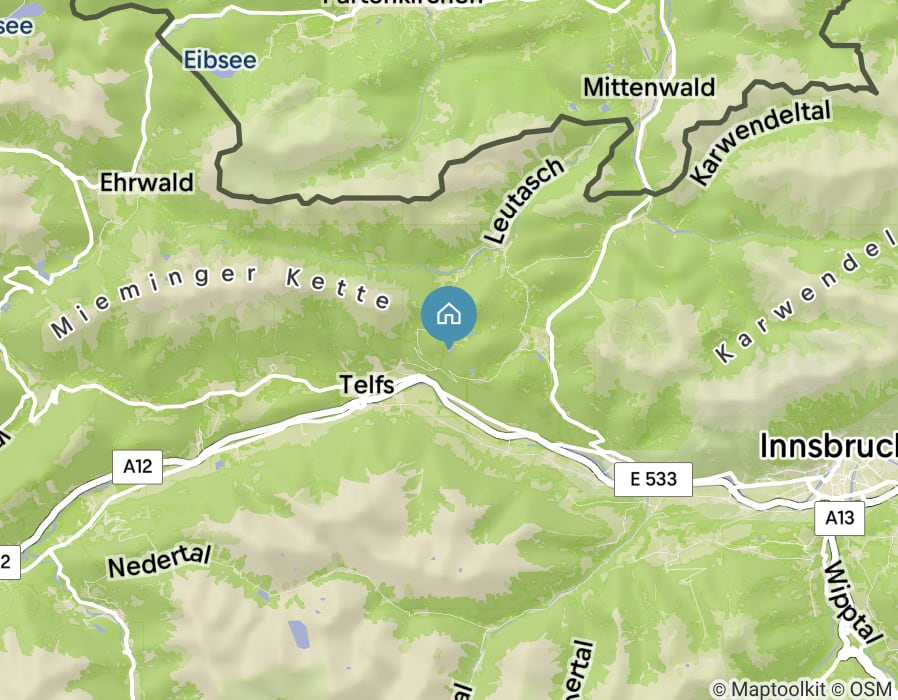Select the Eibsee lake label
Screen dimensions: 898x700
220,60
